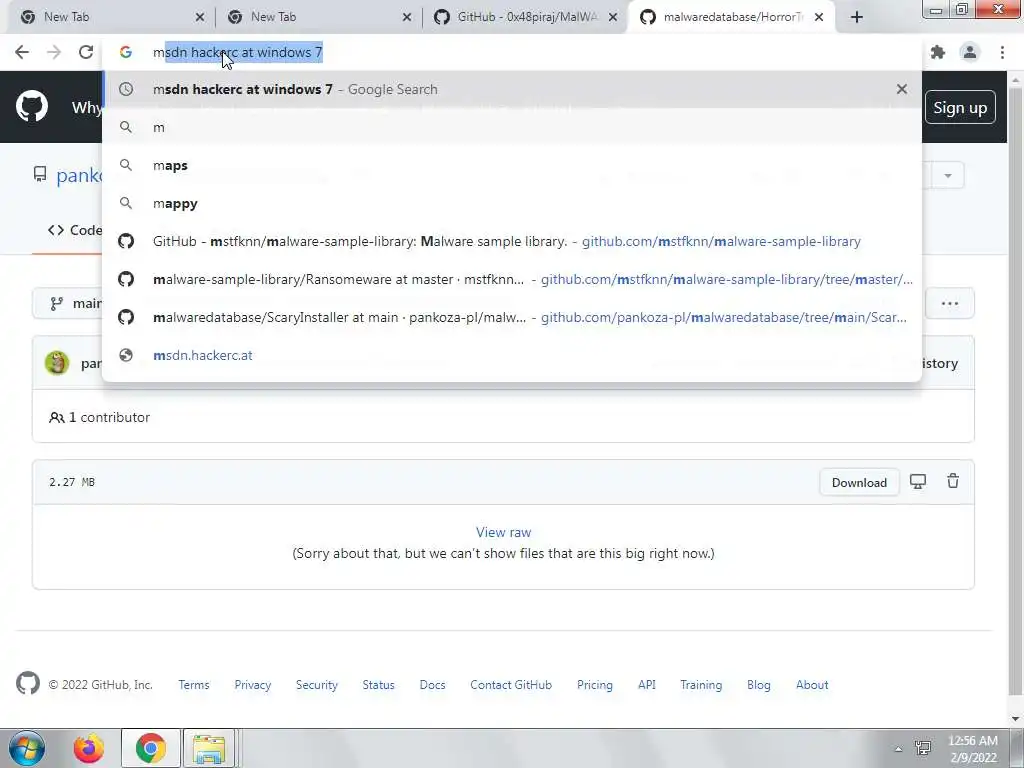
Task: Open the repository owner link 'pank'
Action: (79, 175)
